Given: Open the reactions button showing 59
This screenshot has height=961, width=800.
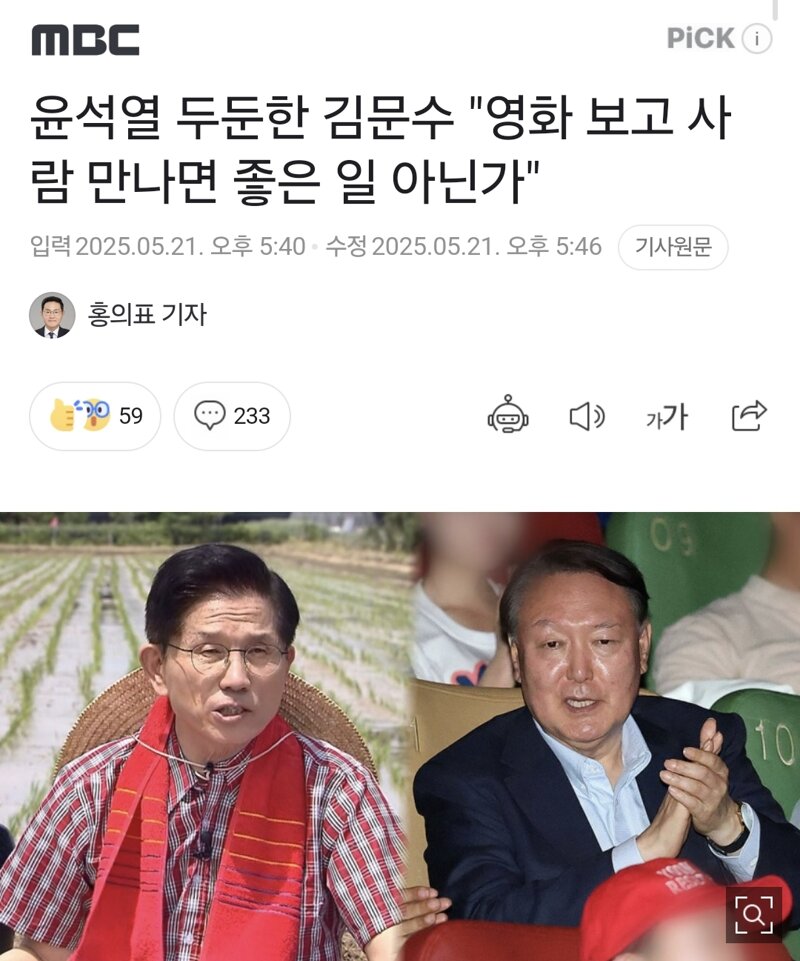Looking at the screenshot, I should (x=95, y=416).
